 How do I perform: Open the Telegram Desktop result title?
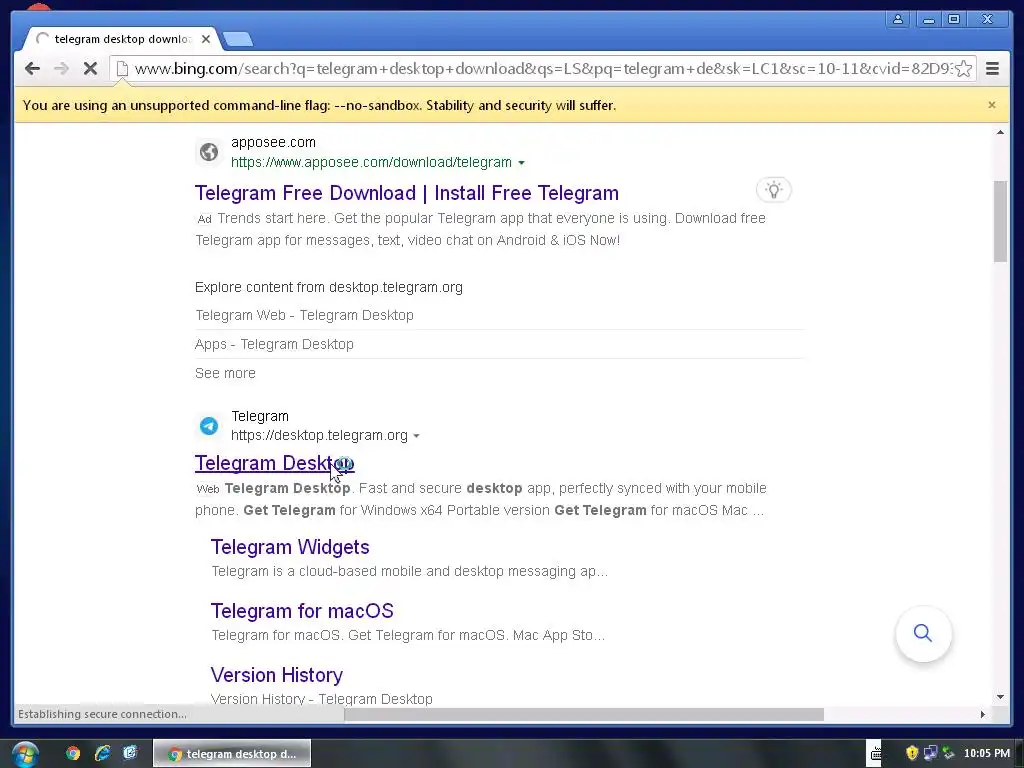tap(274, 463)
